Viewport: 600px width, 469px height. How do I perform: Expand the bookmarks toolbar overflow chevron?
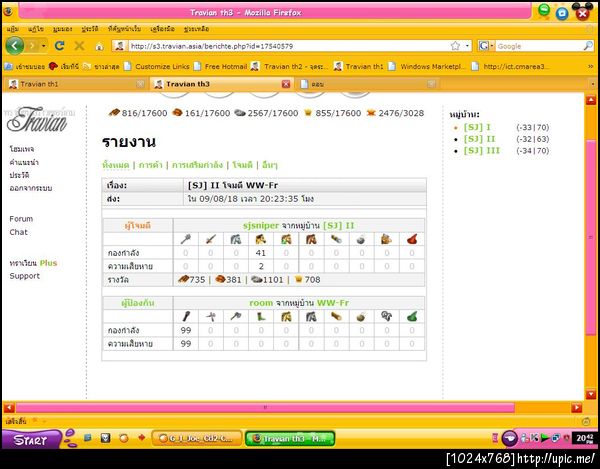pyautogui.click(x=591, y=67)
